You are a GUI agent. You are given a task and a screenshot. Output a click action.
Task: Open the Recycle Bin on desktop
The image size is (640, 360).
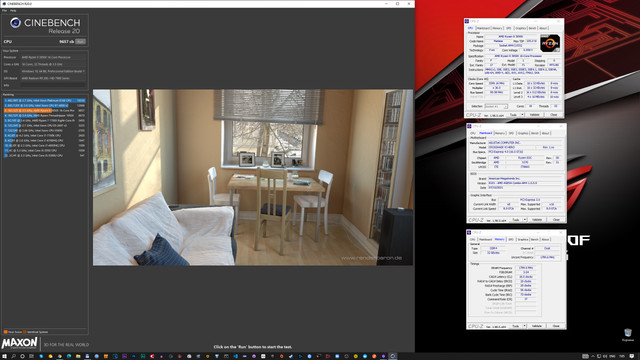click(x=628, y=335)
